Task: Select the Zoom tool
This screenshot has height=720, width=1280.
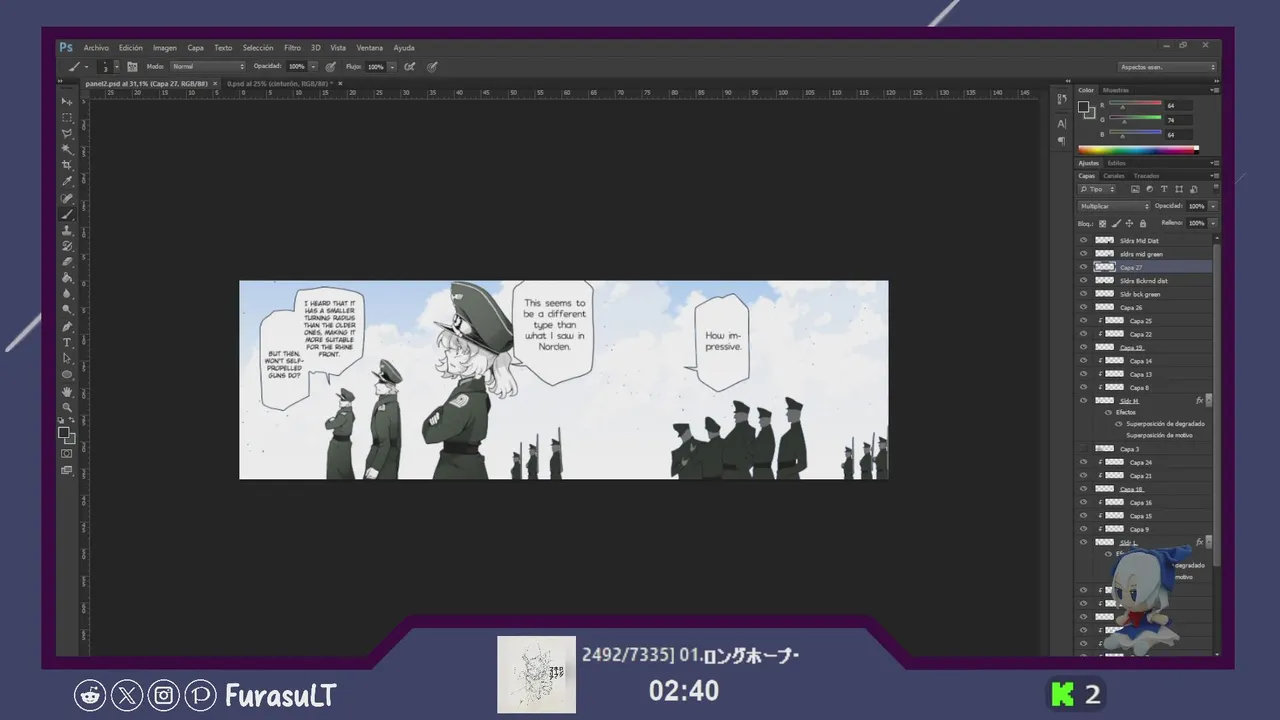Action: click(x=67, y=407)
